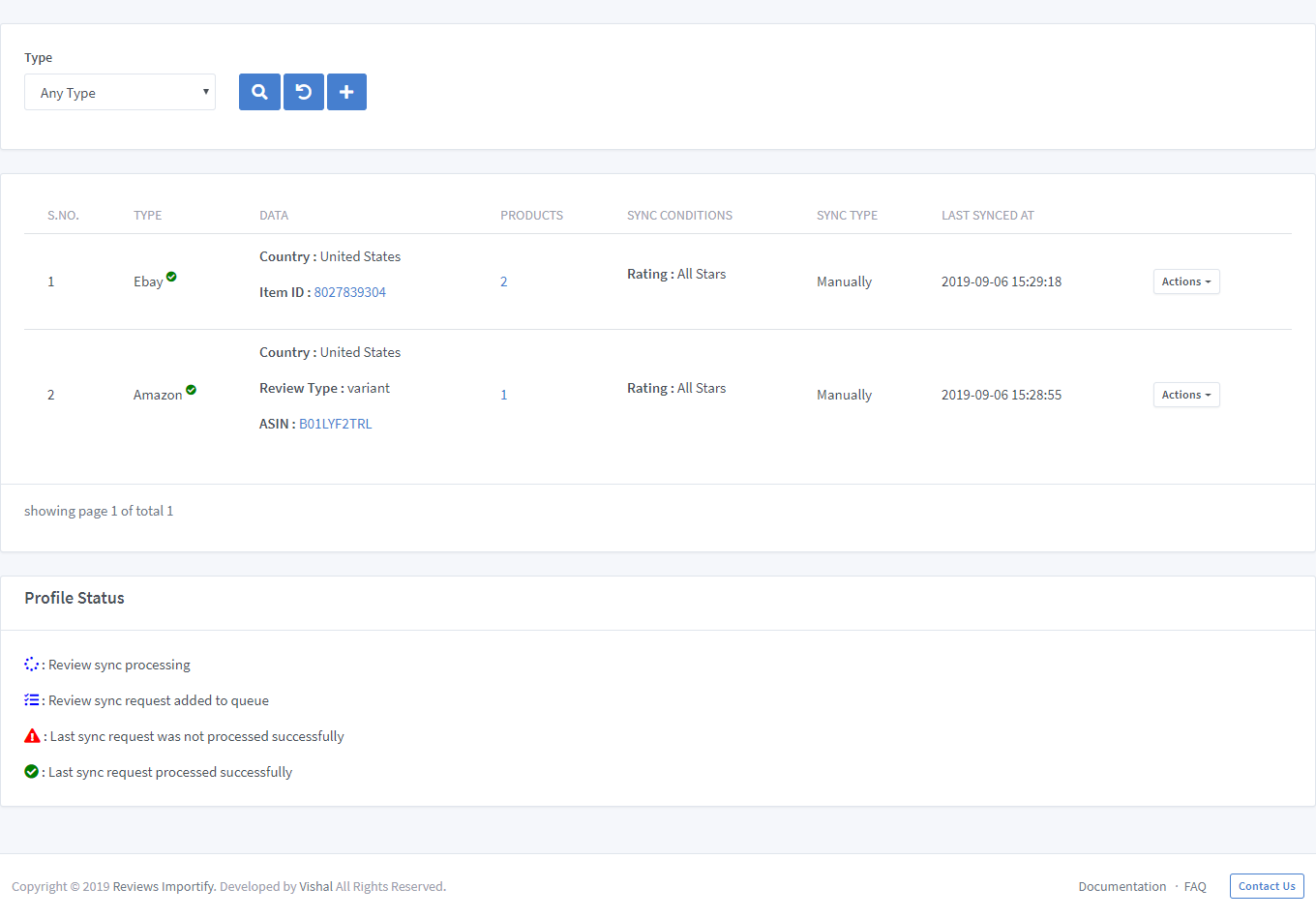Click the Ebay type cell text
The image size is (1316, 918).
click(x=148, y=281)
